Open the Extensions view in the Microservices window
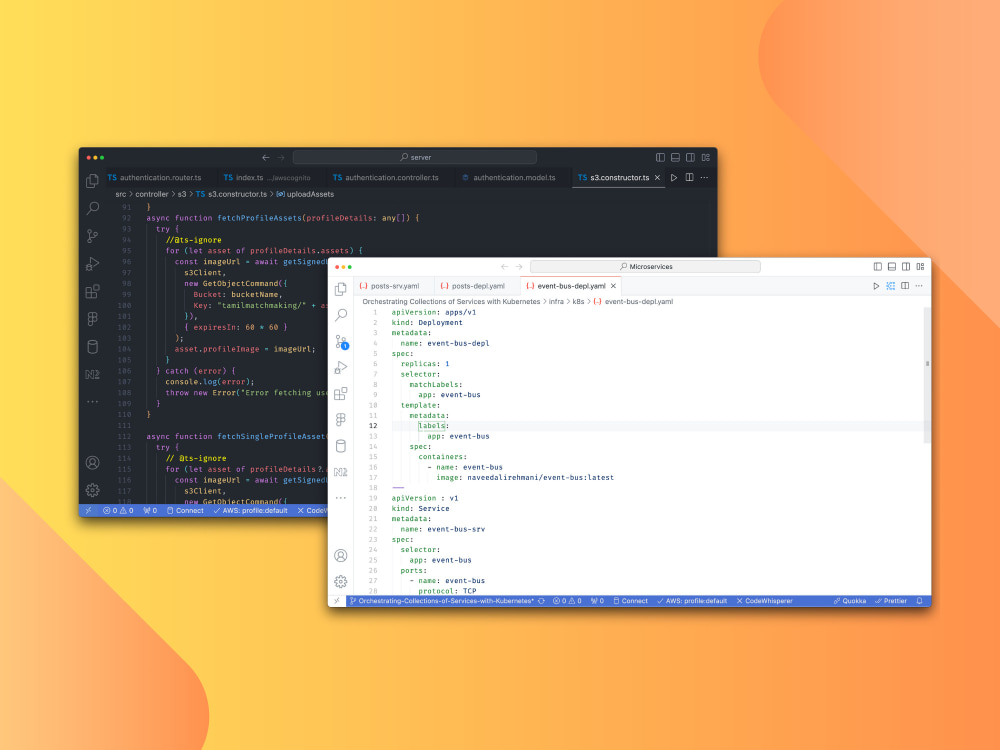Viewport: 1000px width, 750px height. click(340, 394)
